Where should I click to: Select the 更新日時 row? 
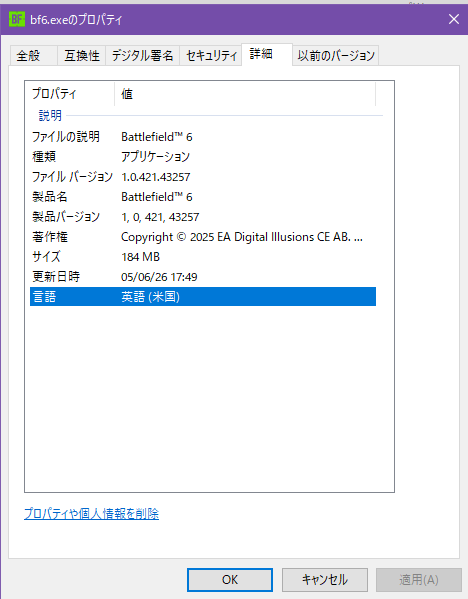click(203, 277)
